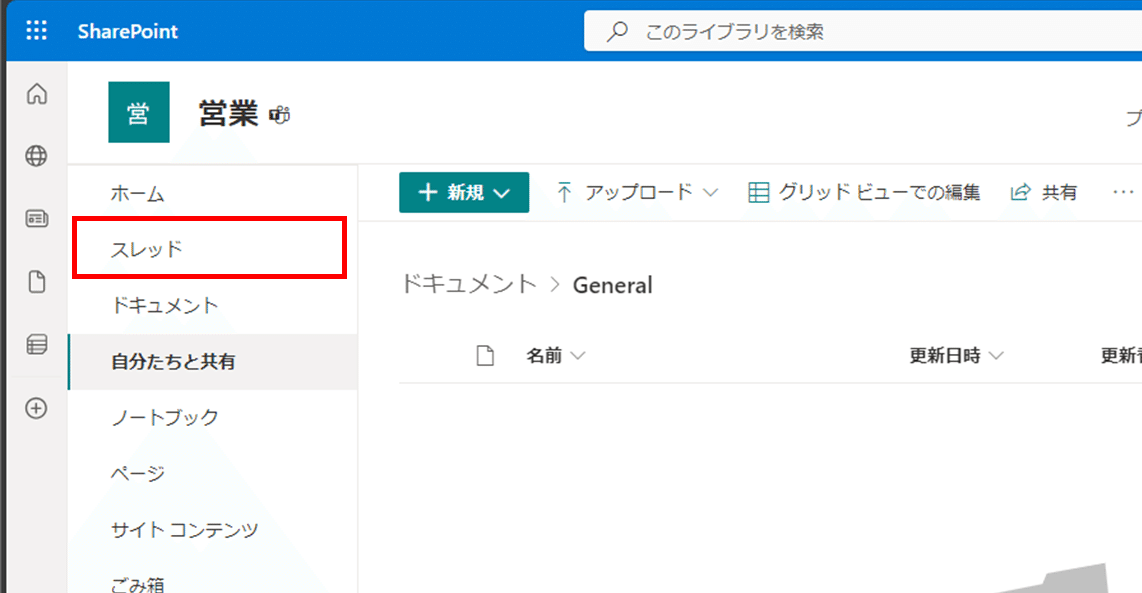The image size is (1142, 593).
Task: Open My files document icon
Action: [x=37, y=282]
